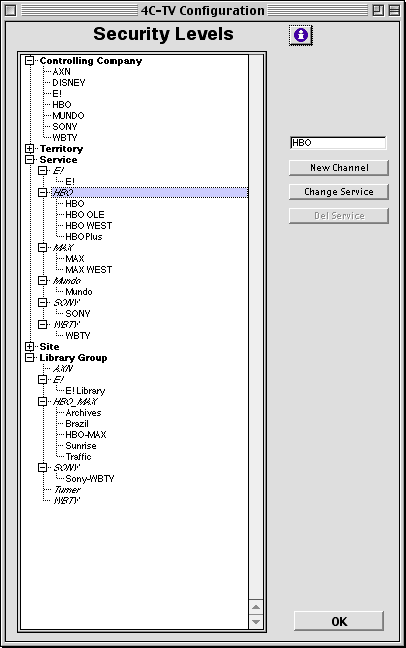Click the New Channel button
The width and height of the screenshot is (406, 648).
pos(339,168)
